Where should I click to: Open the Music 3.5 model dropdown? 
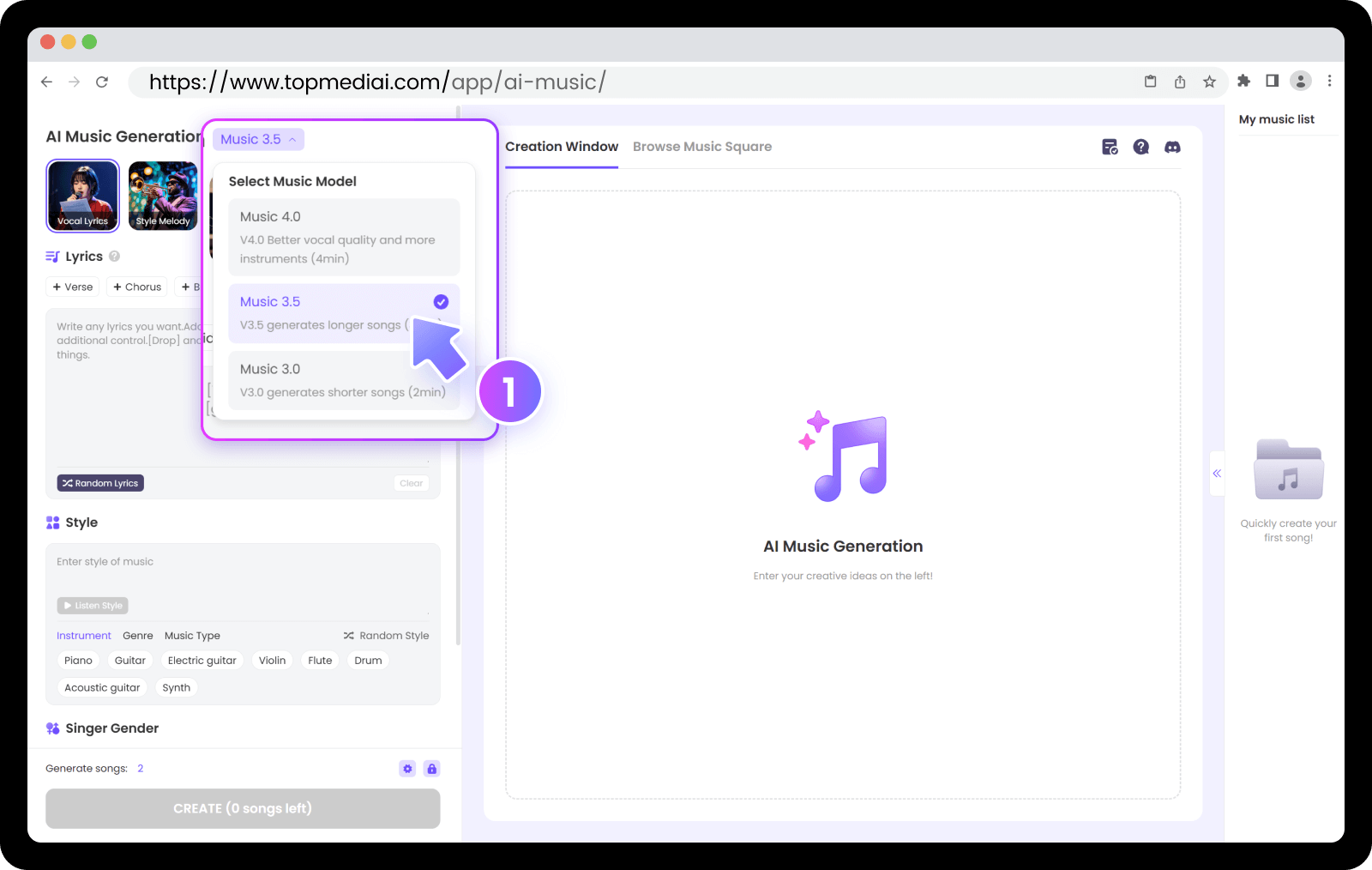click(x=258, y=139)
